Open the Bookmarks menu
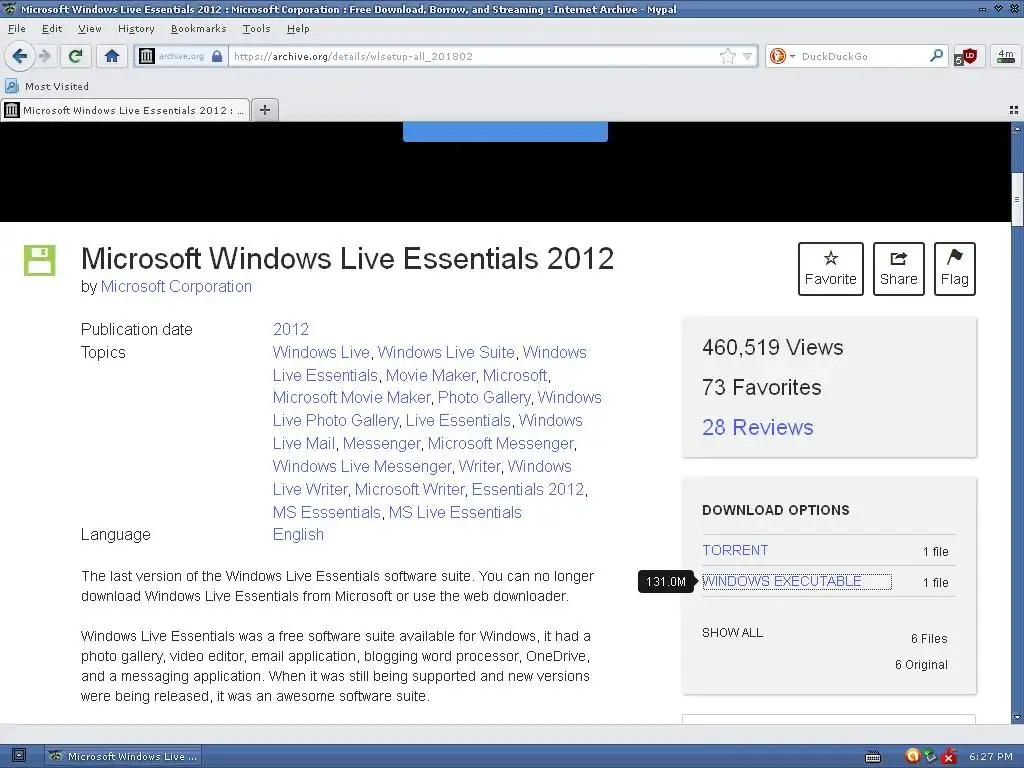The image size is (1024, 768). [199, 29]
